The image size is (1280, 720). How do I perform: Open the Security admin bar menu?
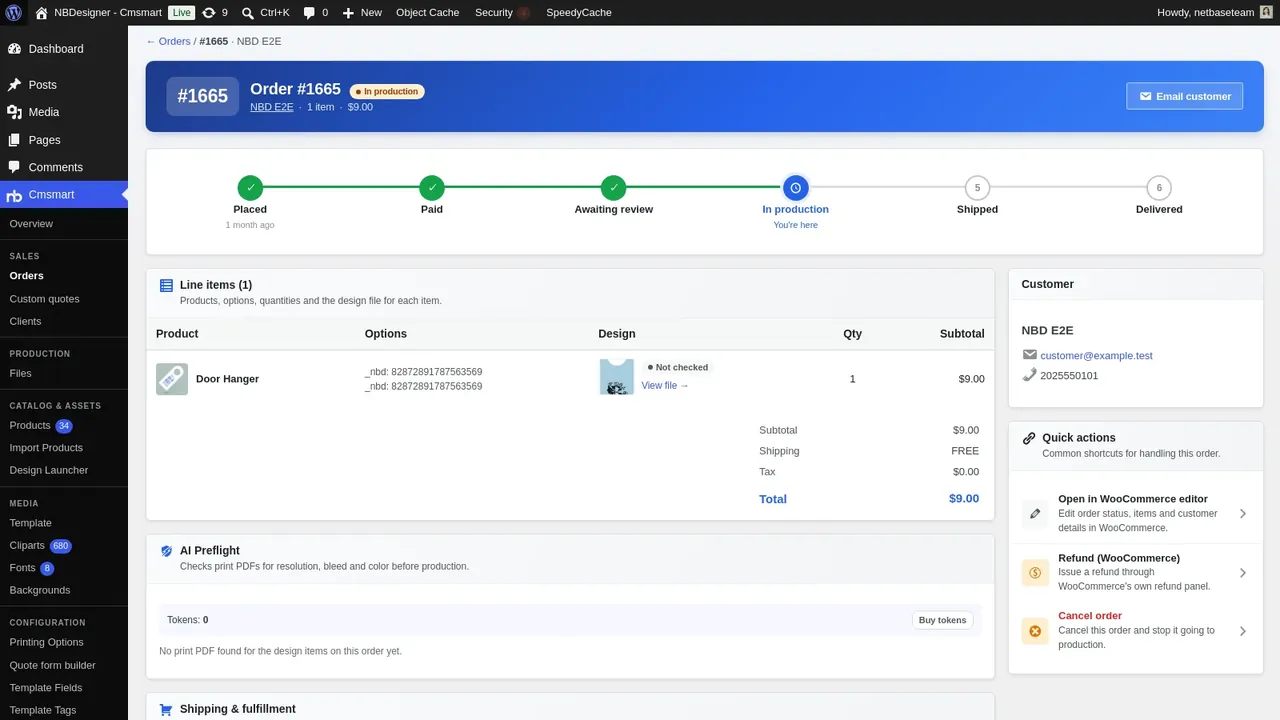[x=502, y=12]
